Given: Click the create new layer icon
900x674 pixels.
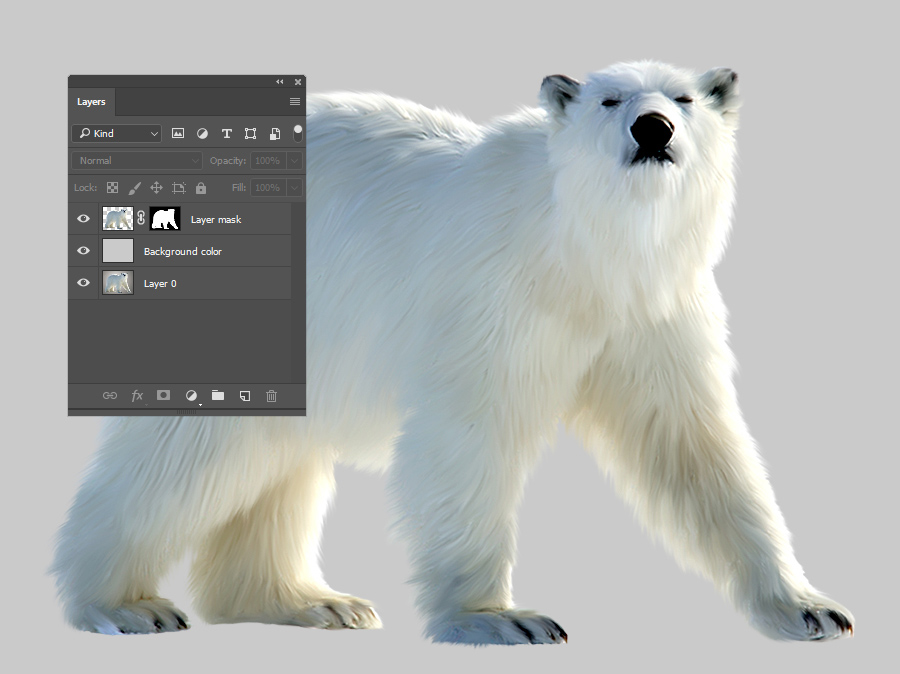Looking at the screenshot, I should (x=245, y=396).
